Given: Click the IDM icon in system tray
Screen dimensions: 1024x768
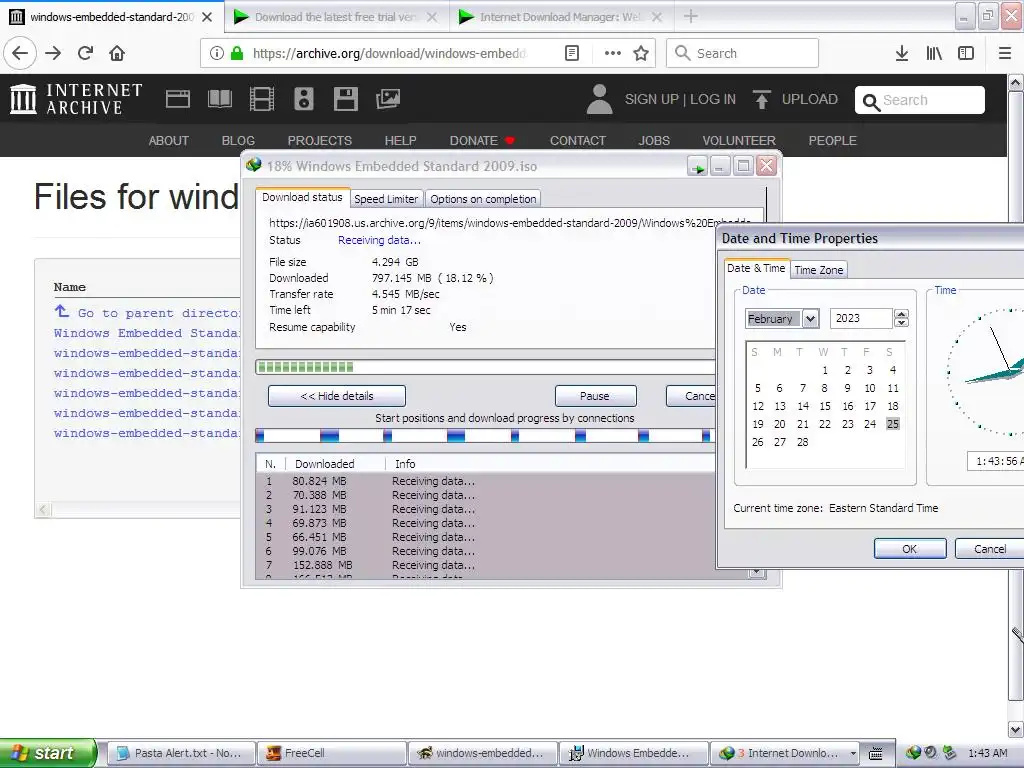Looking at the screenshot, I should point(913,753).
